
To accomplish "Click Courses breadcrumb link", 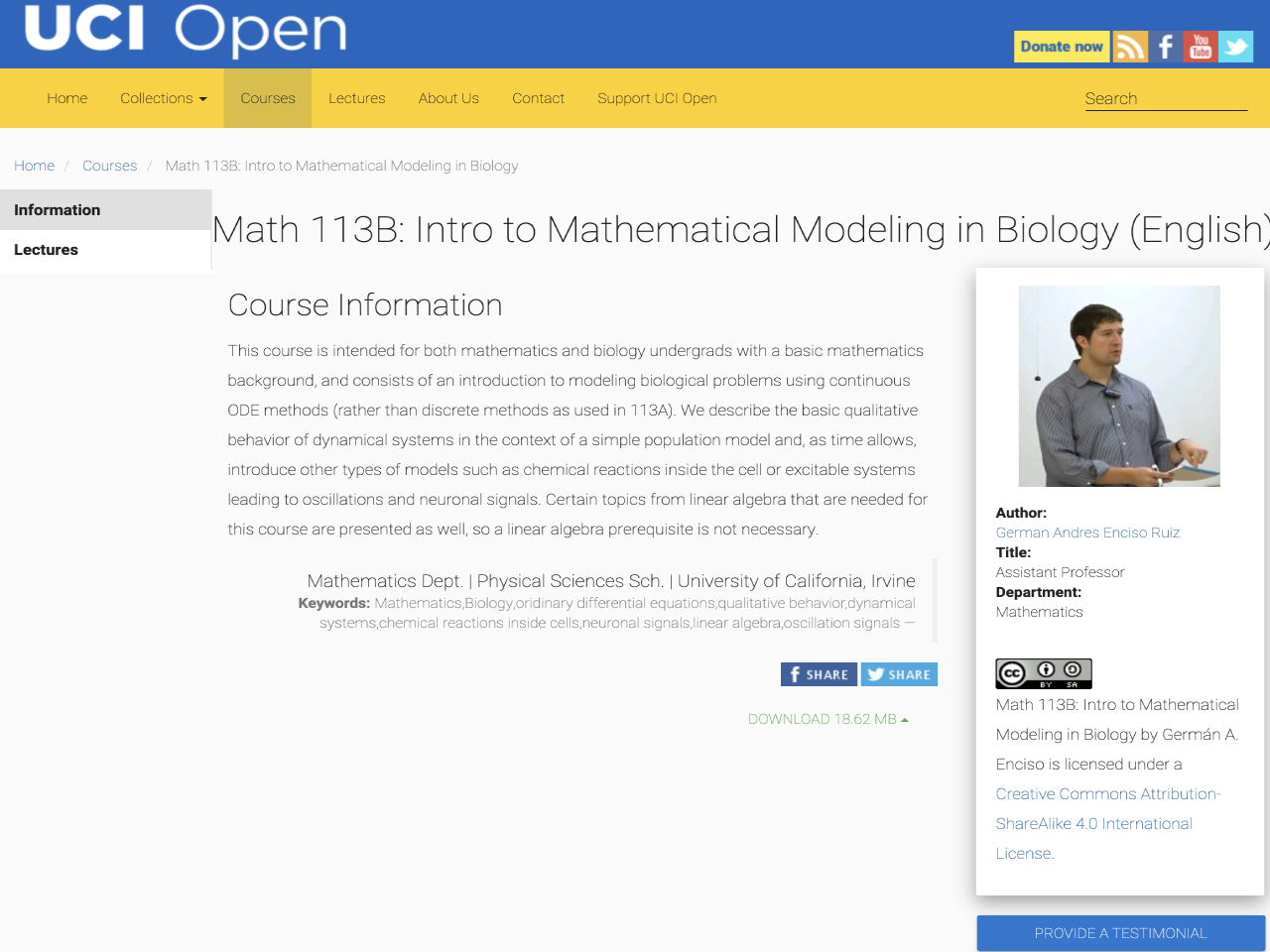I will [x=110, y=166].
